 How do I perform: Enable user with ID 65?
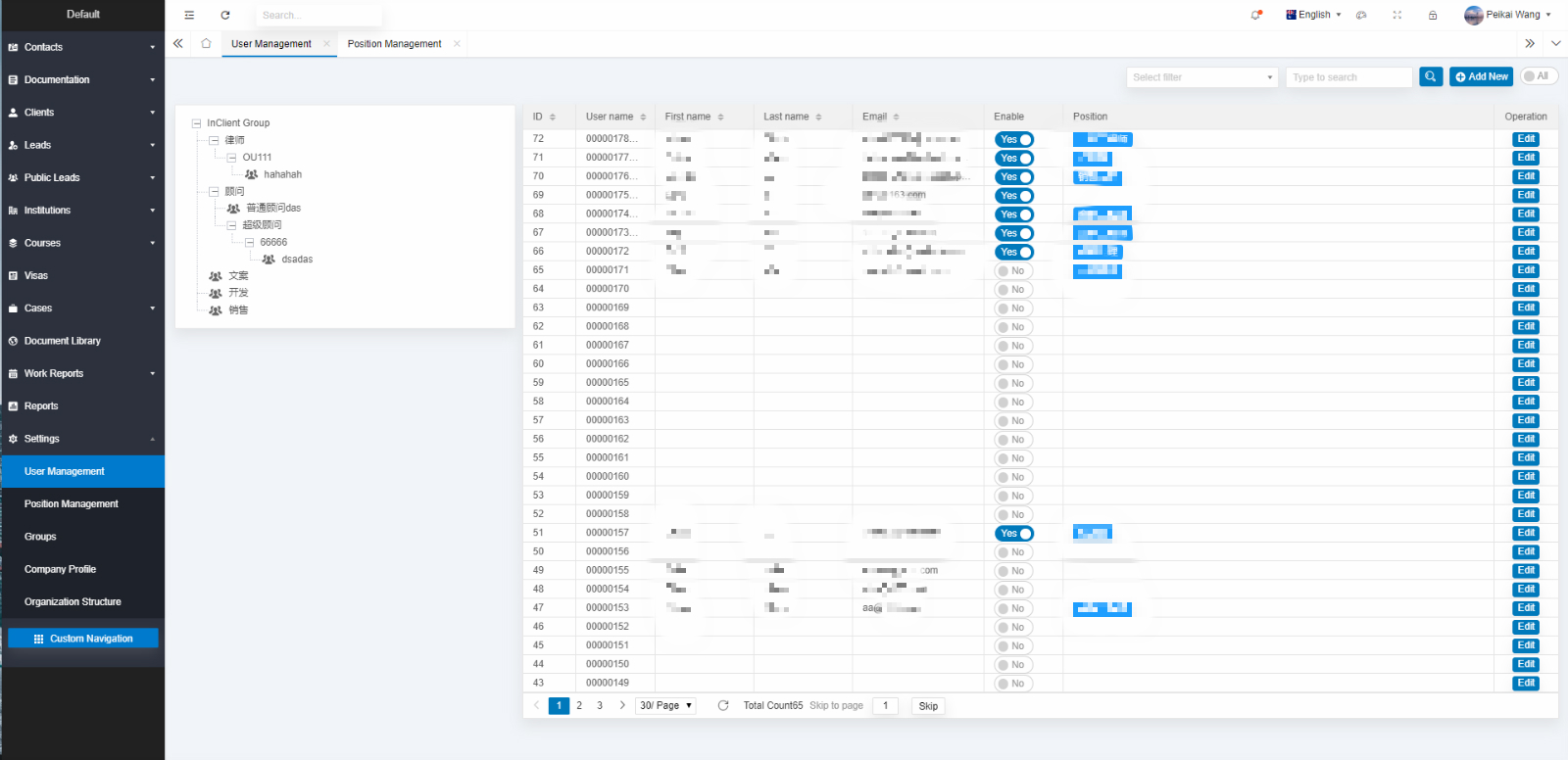(x=1014, y=271)
